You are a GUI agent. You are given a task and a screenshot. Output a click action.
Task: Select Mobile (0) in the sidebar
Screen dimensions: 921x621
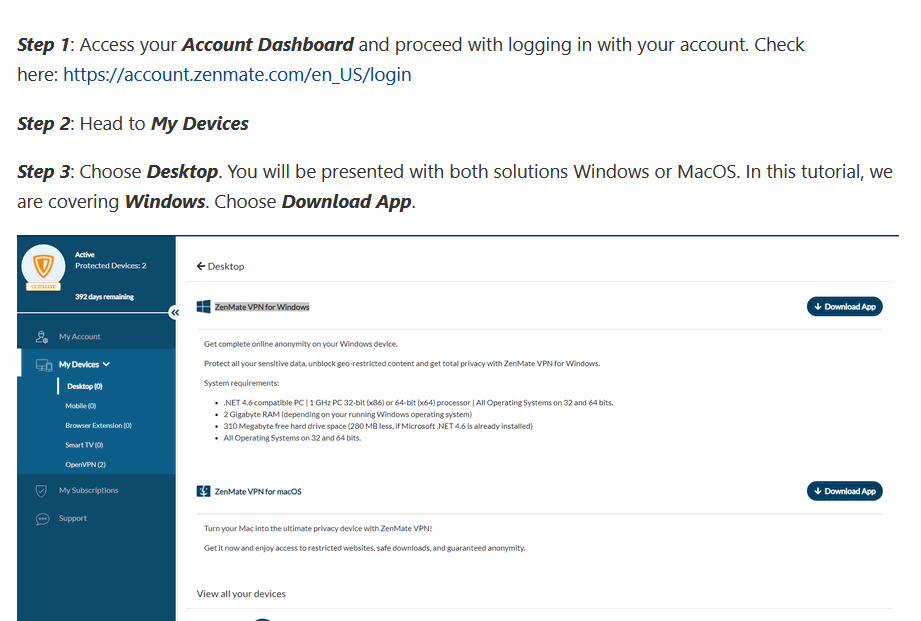[x=80, y=406]
